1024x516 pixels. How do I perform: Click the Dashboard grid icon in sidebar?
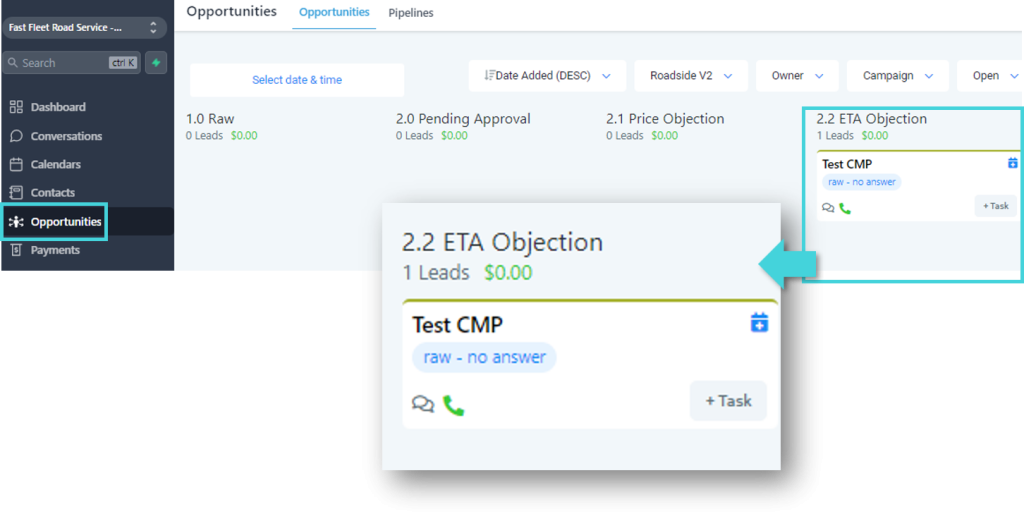tap(16, 107)
